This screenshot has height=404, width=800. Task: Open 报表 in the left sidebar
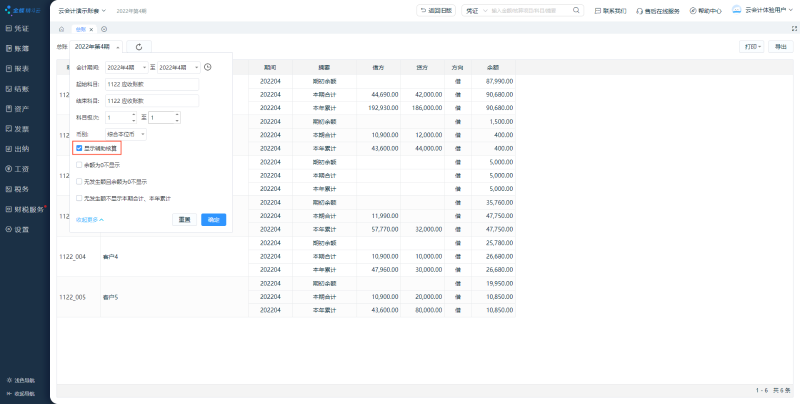coord(20,69)
